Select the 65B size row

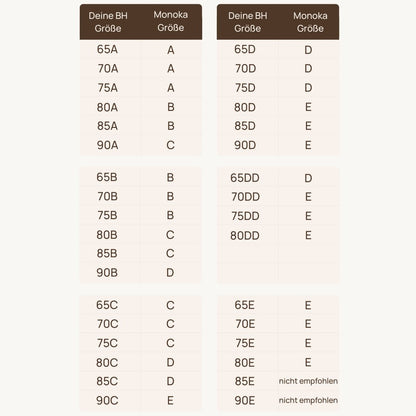(x=141, y=177)
